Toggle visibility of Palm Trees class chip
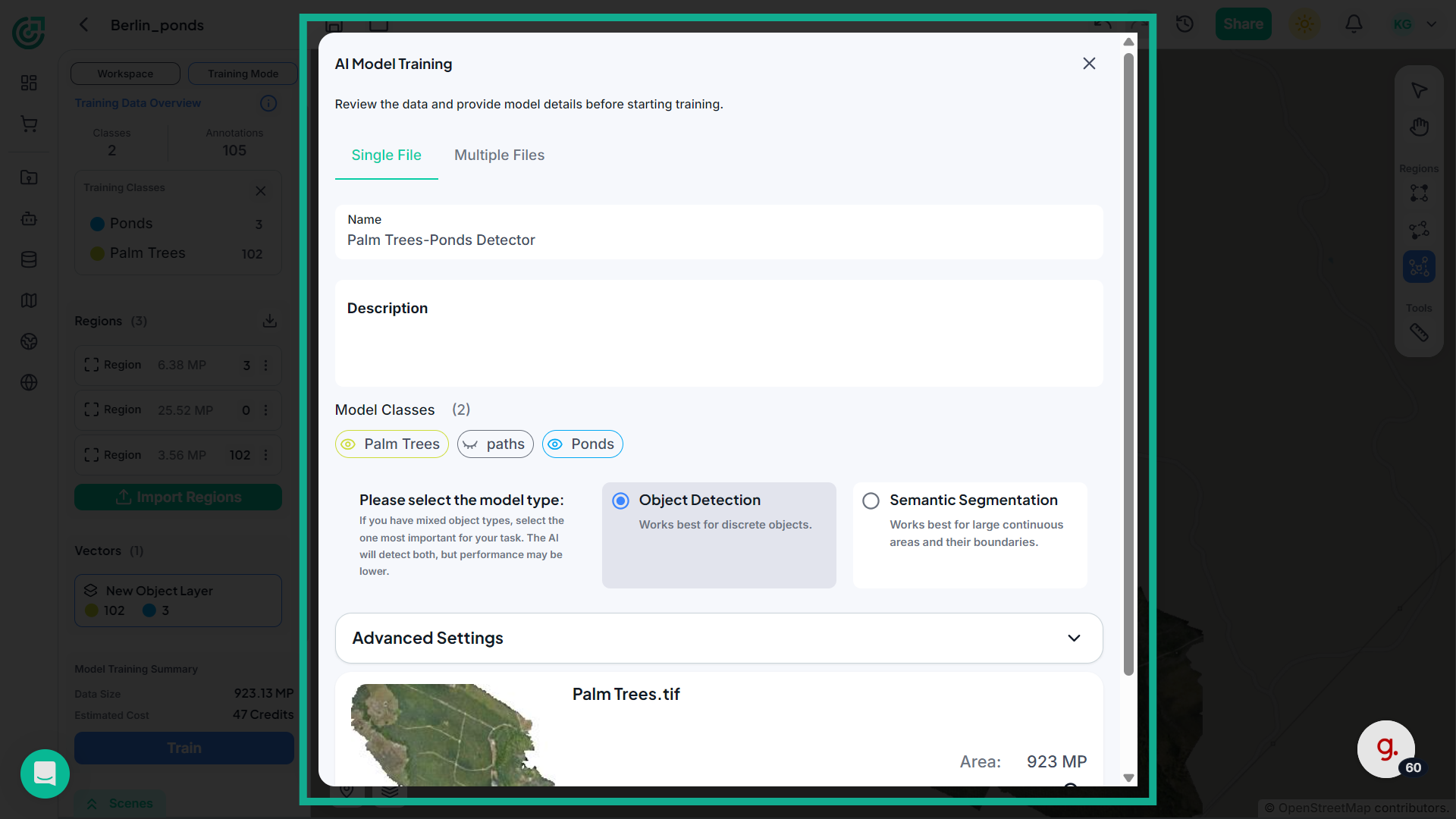Screen dimensions: 1456x819 point(391,444)
